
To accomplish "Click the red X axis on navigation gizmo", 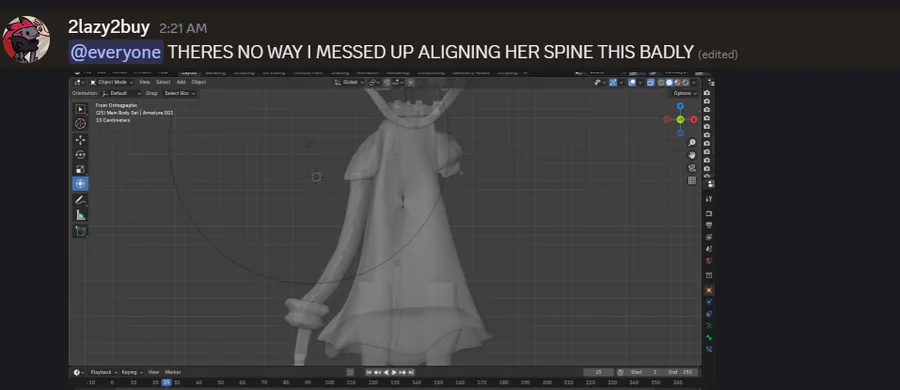I will (693, 119).
